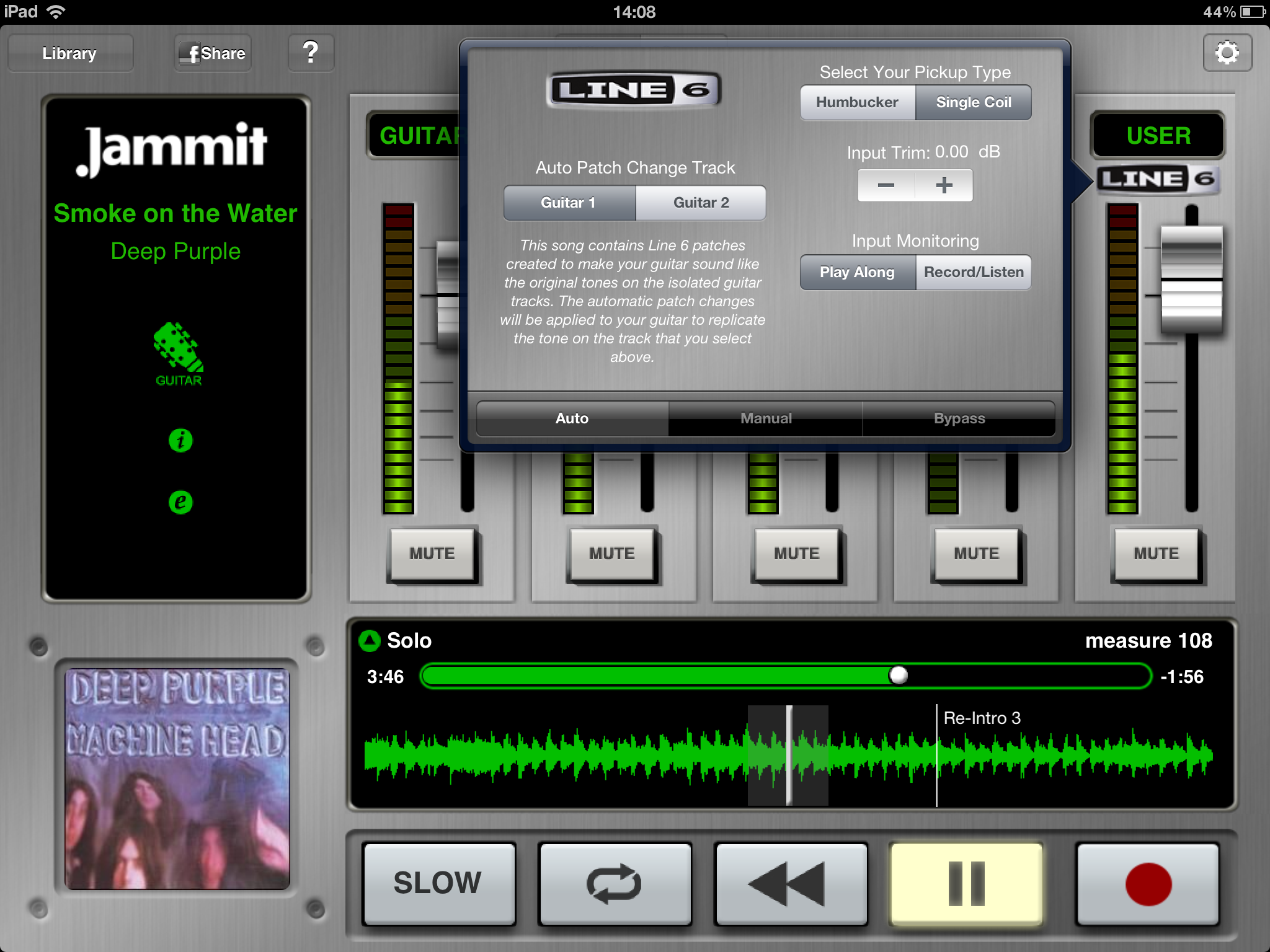Mute the Guitar channel
The image size is (1270, 952).
[432, 553]
